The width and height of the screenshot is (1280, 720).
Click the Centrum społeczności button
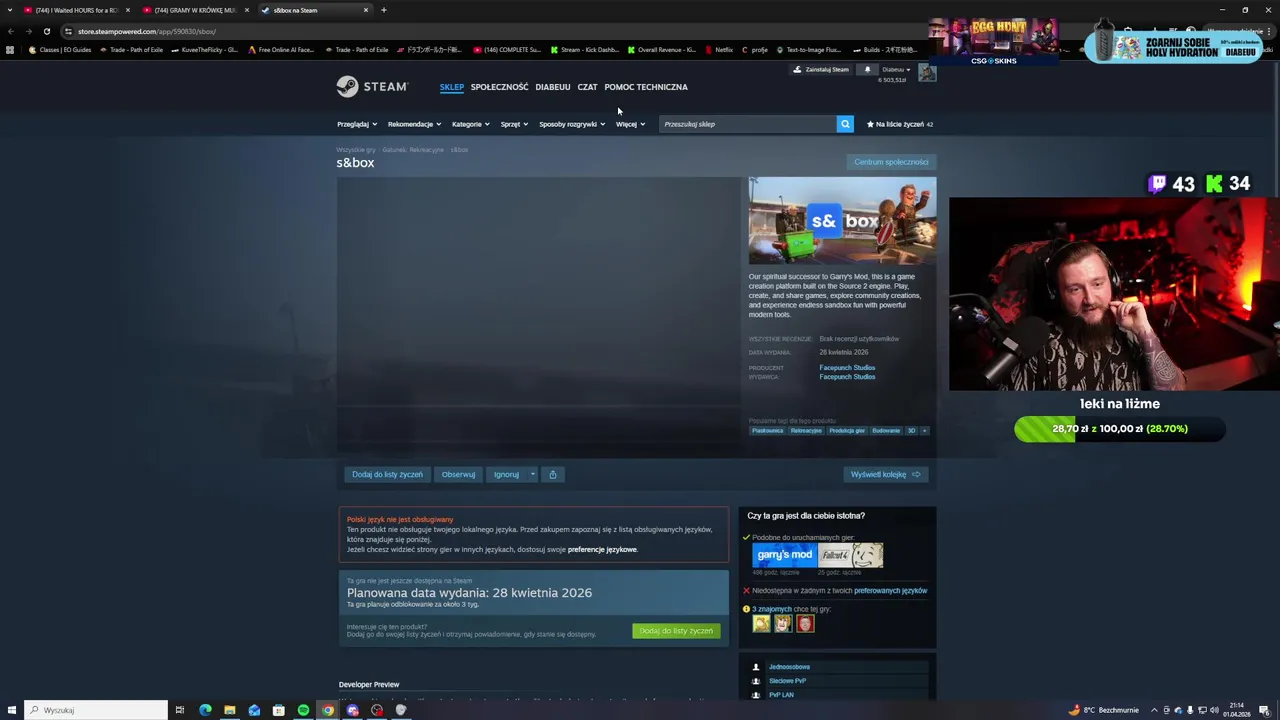[x=891, y=162]
